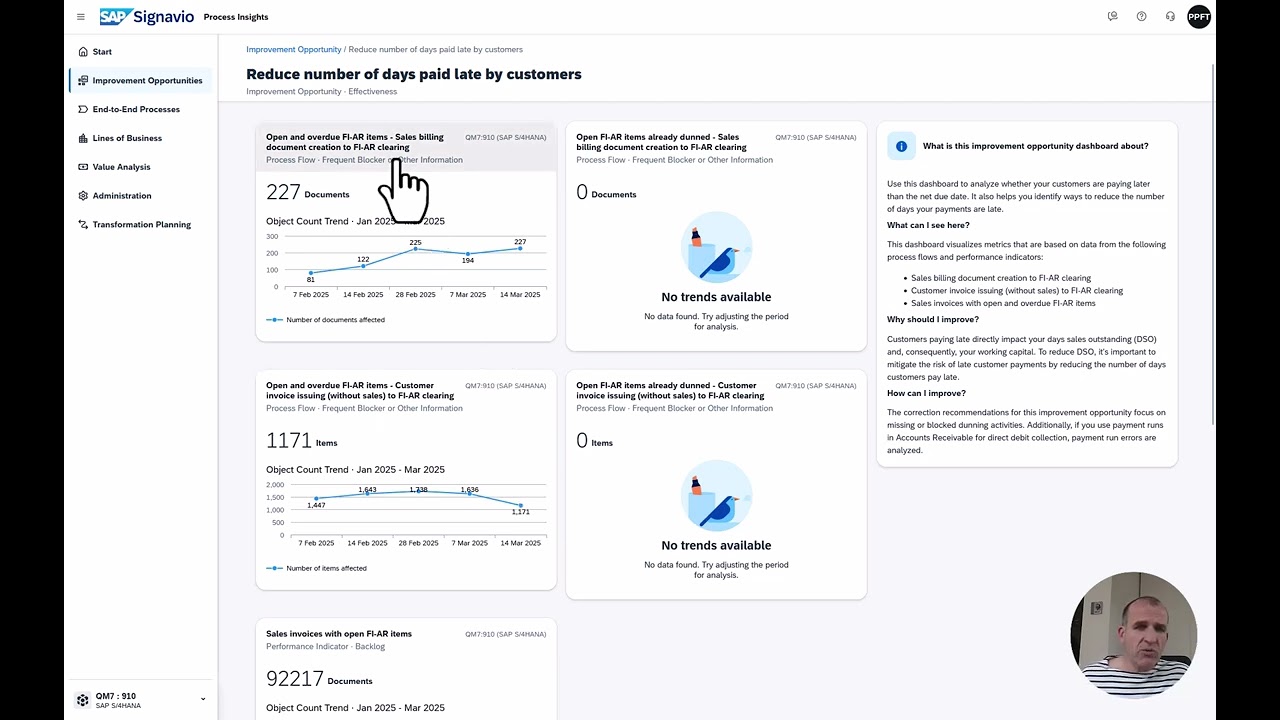Go to Start in the sidebar
The width and height of the screenshot is (1280, 720).
pyautogui.click(x=102, y=52)
